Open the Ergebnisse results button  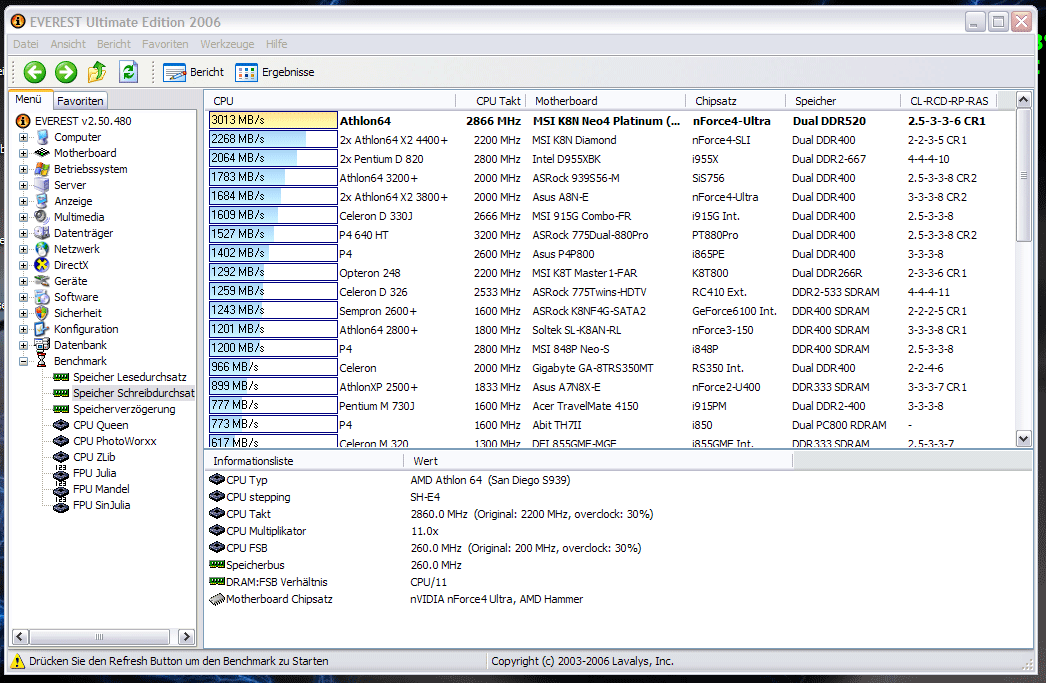pyautogui.click(x=274, y=72)
